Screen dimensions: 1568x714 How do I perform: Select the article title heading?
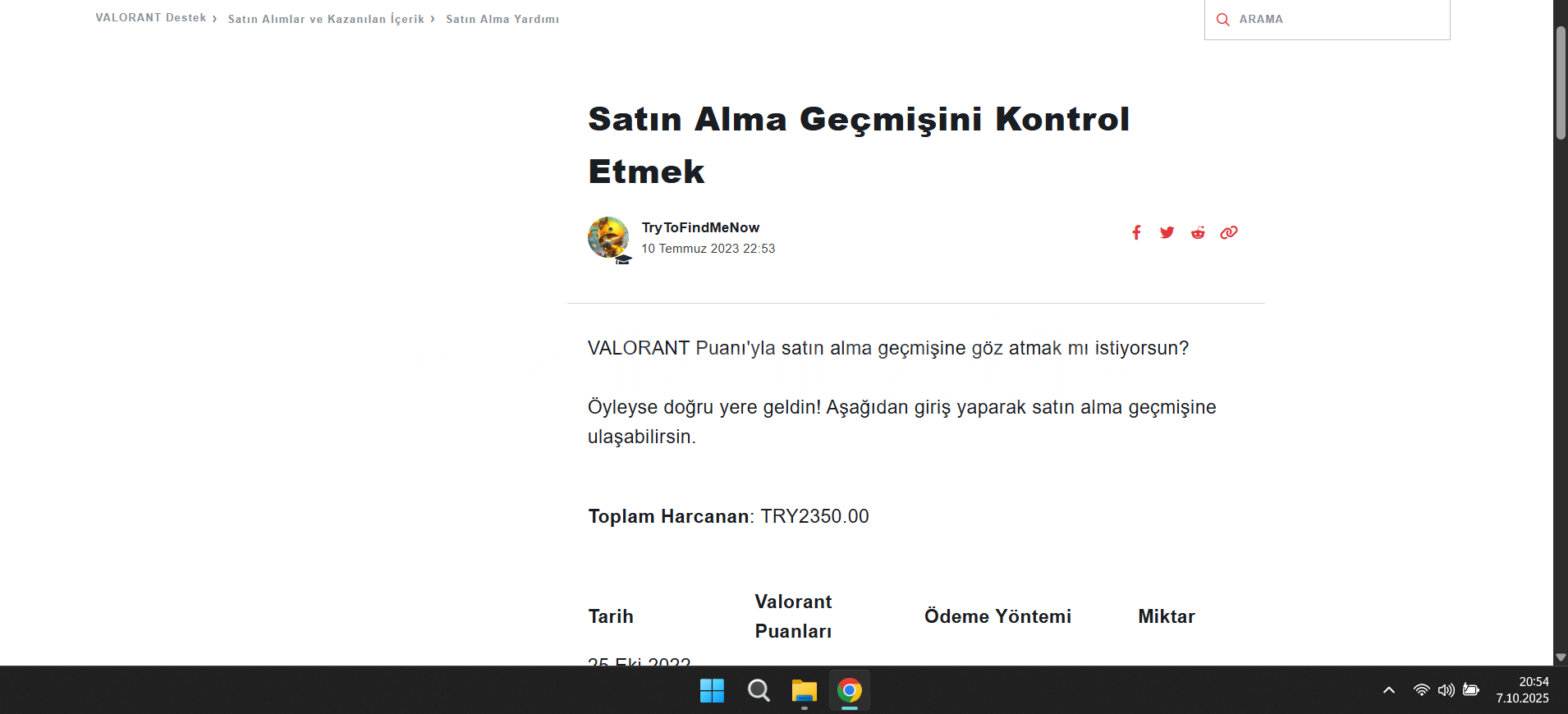(x=859, y=145)
